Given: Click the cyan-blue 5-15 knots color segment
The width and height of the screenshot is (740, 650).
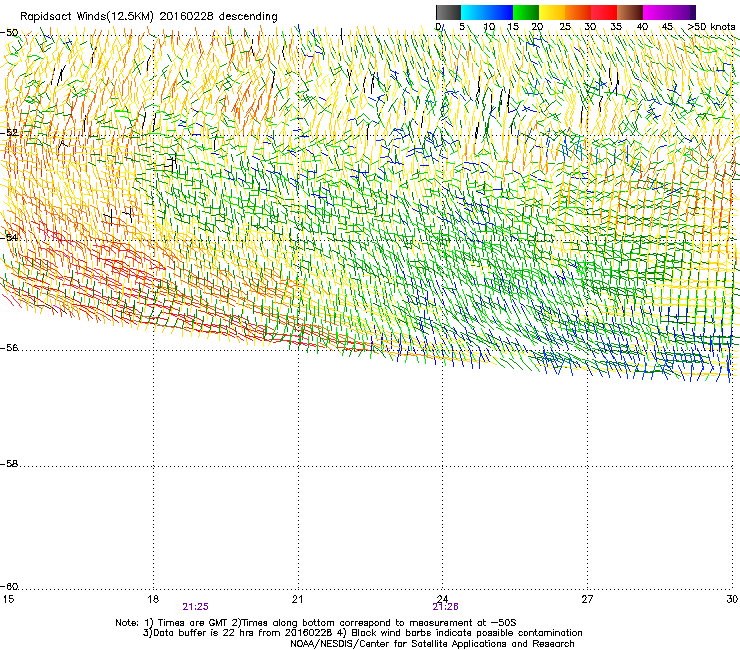Looking at the screenshot, I should coord(487,12).
